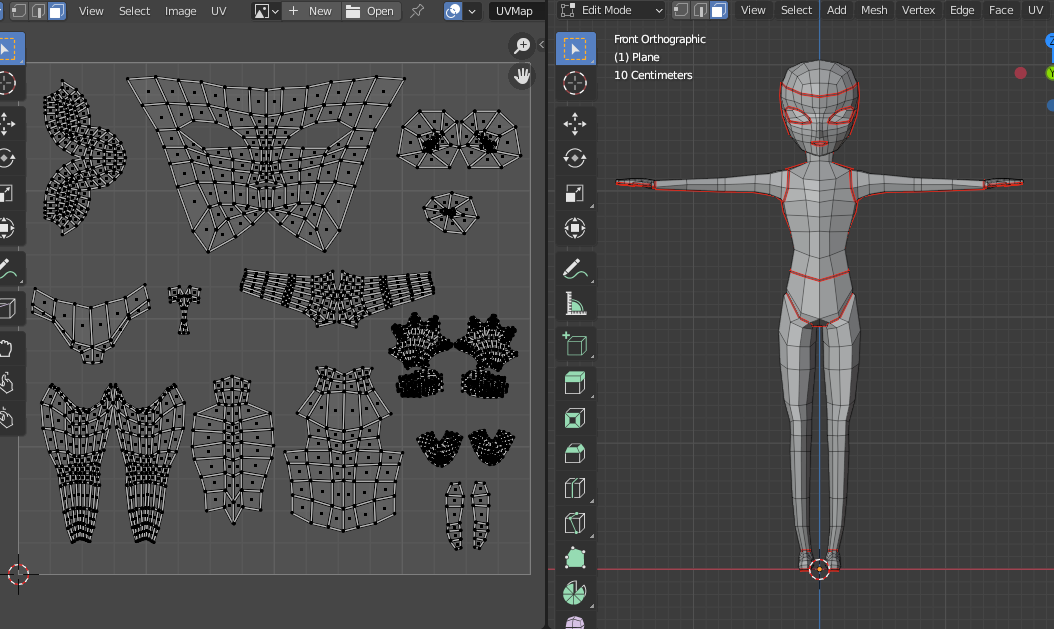1054x629 pixels.
Task: Activate the Grab tool in UV editor
Action: 6,349
